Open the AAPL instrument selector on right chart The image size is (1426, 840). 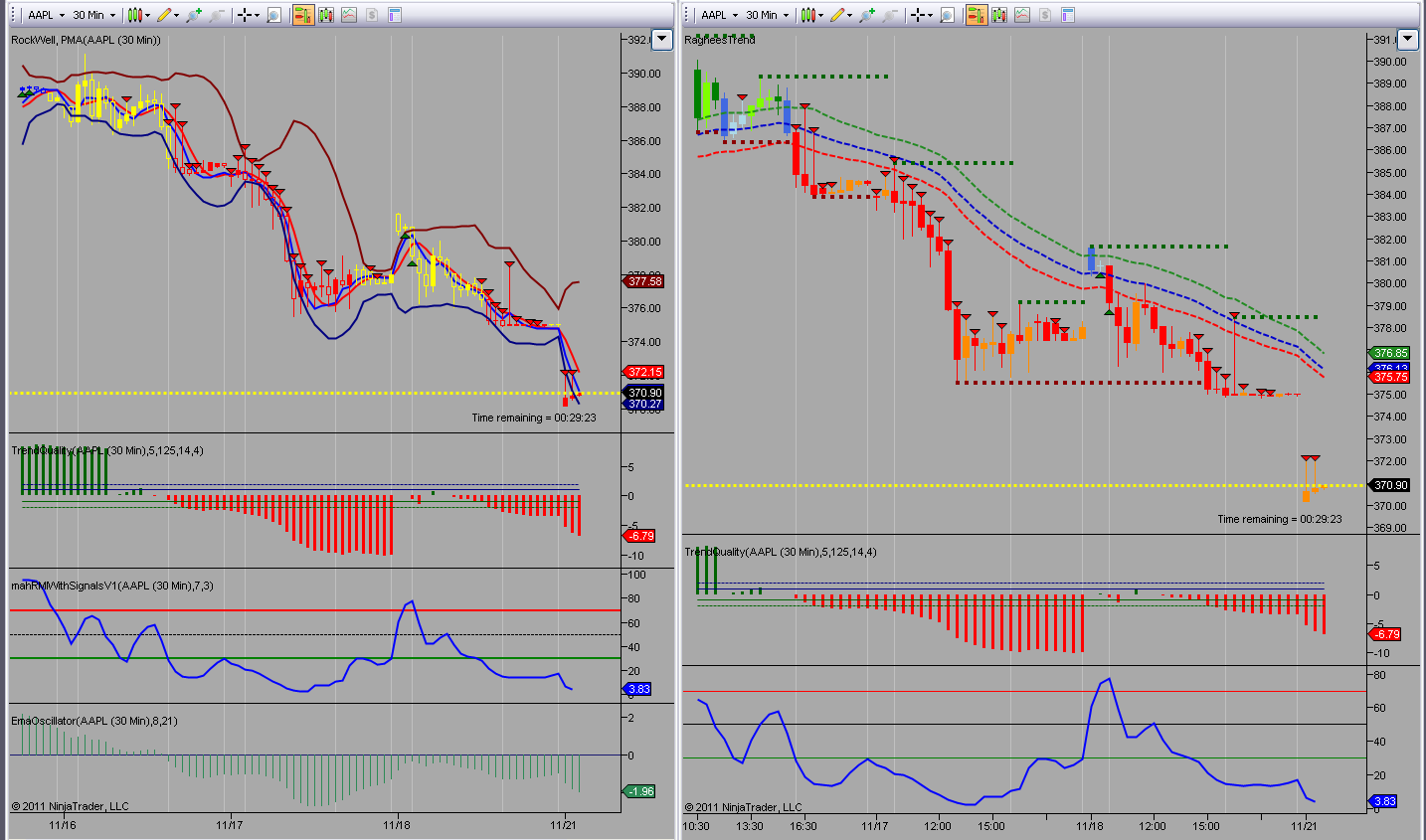(719, 15)
